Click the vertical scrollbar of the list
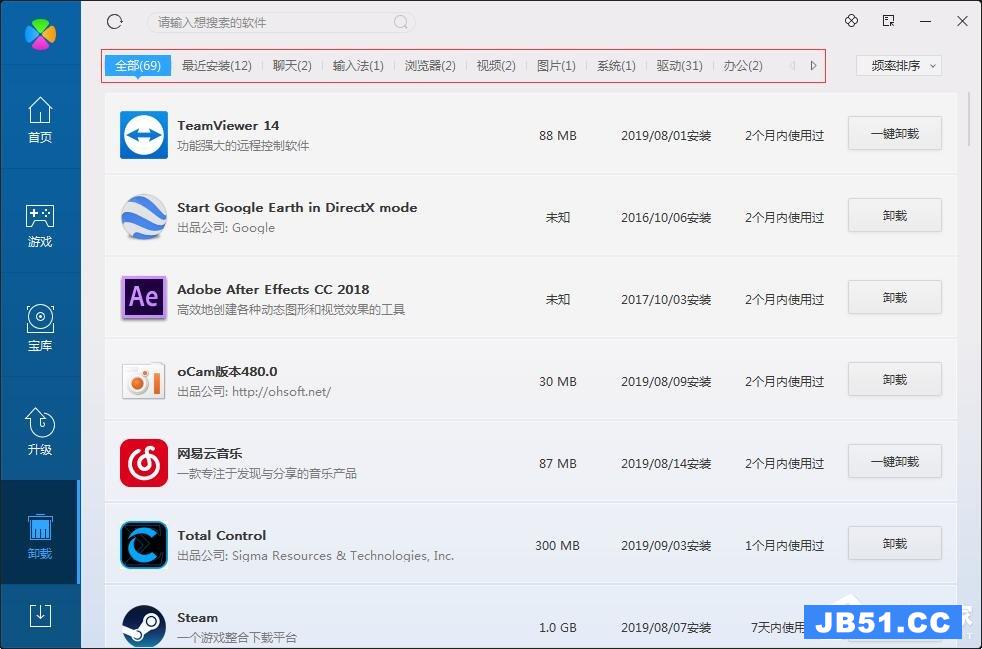This screenshot has width=982, height=649. [968, 120]
